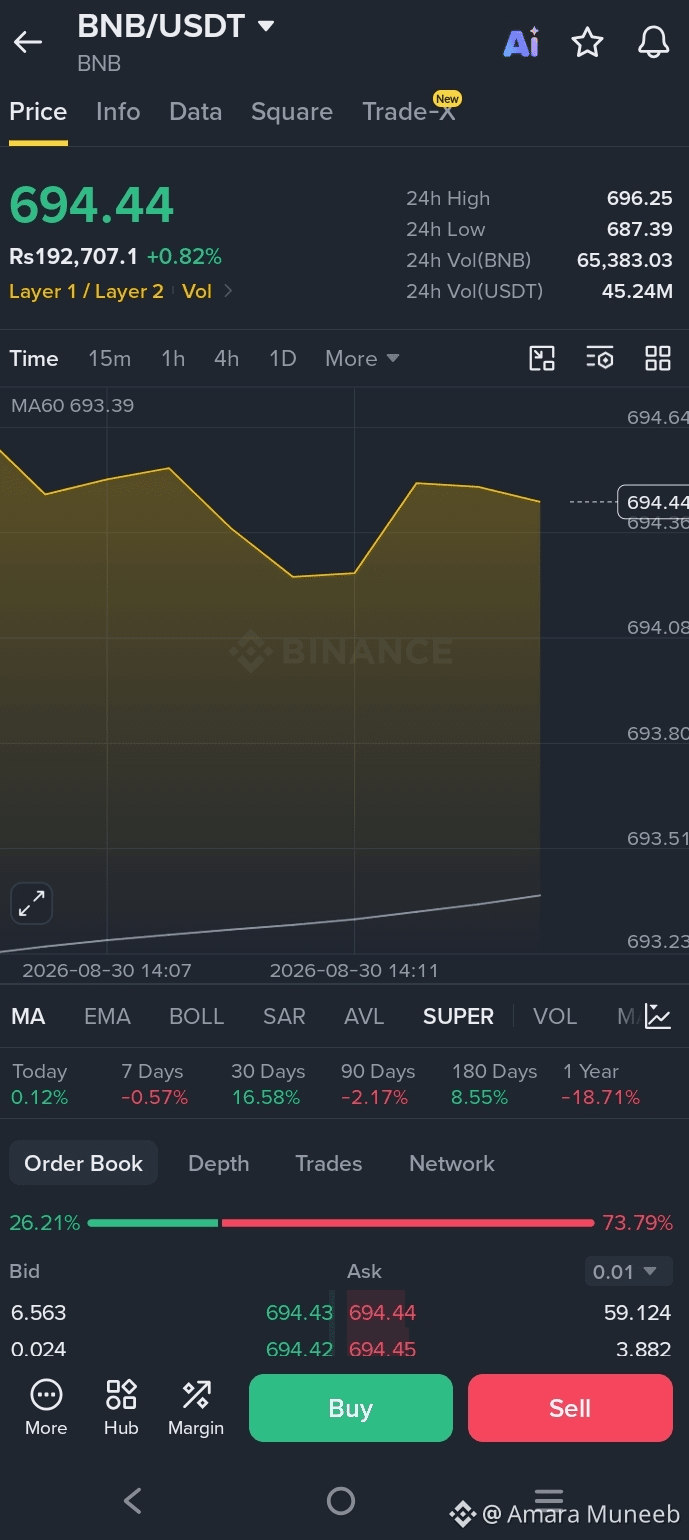This screenshot has height=1540, width=689.
Task: Open price alert bell icon
Action: [x=653, y=43]
